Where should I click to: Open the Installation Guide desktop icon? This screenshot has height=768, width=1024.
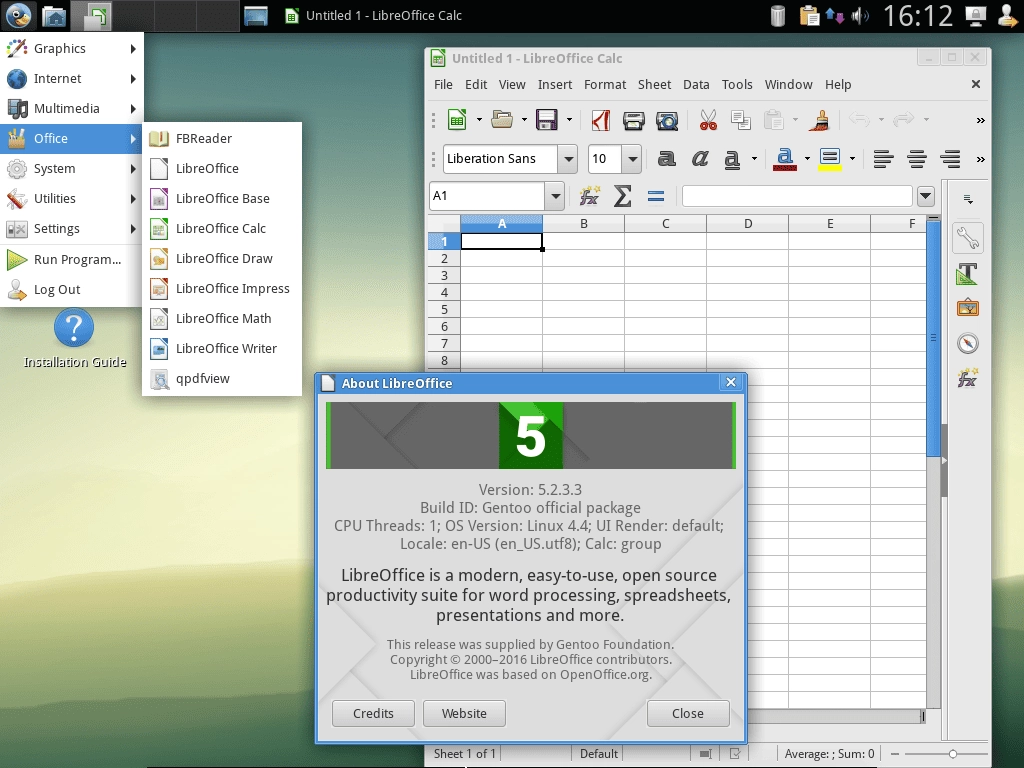(x=74, y=339)
